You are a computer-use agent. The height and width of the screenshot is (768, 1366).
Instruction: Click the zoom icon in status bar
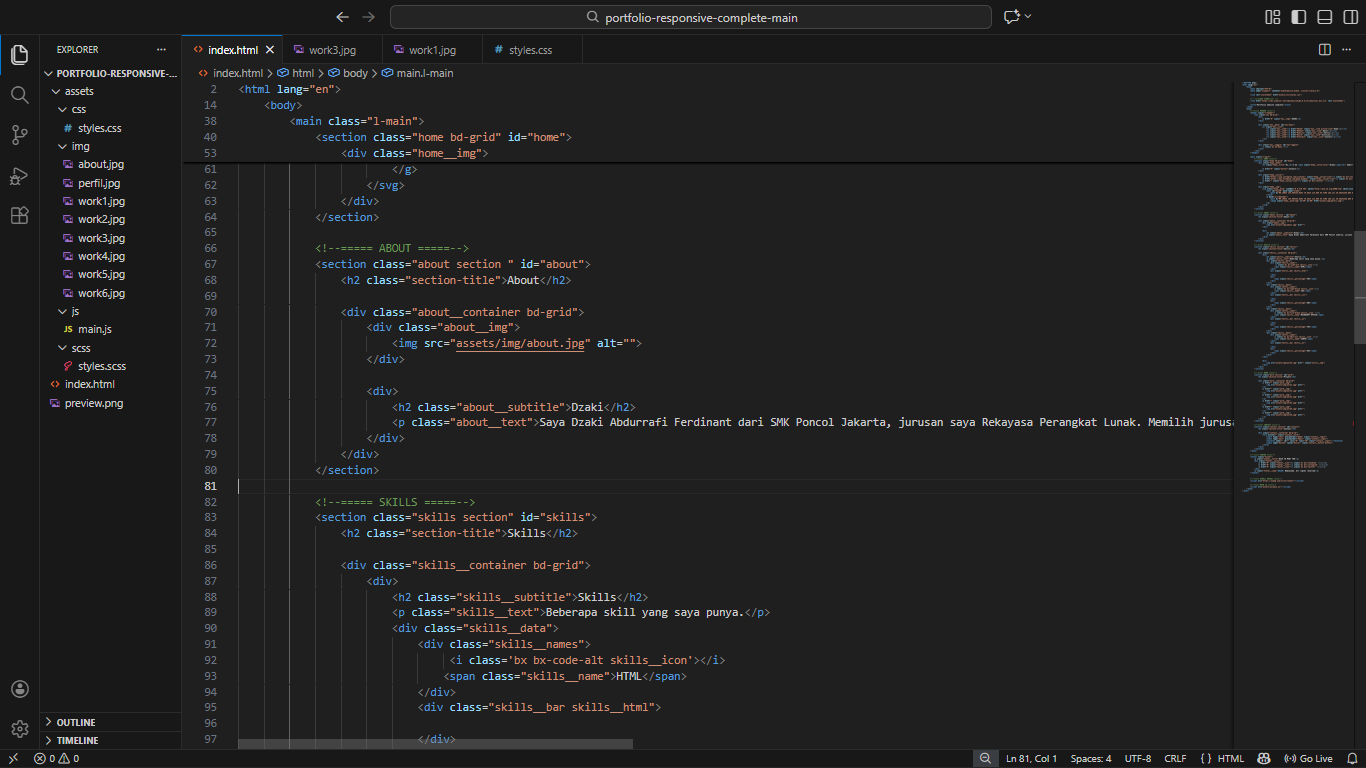[985, 758]
